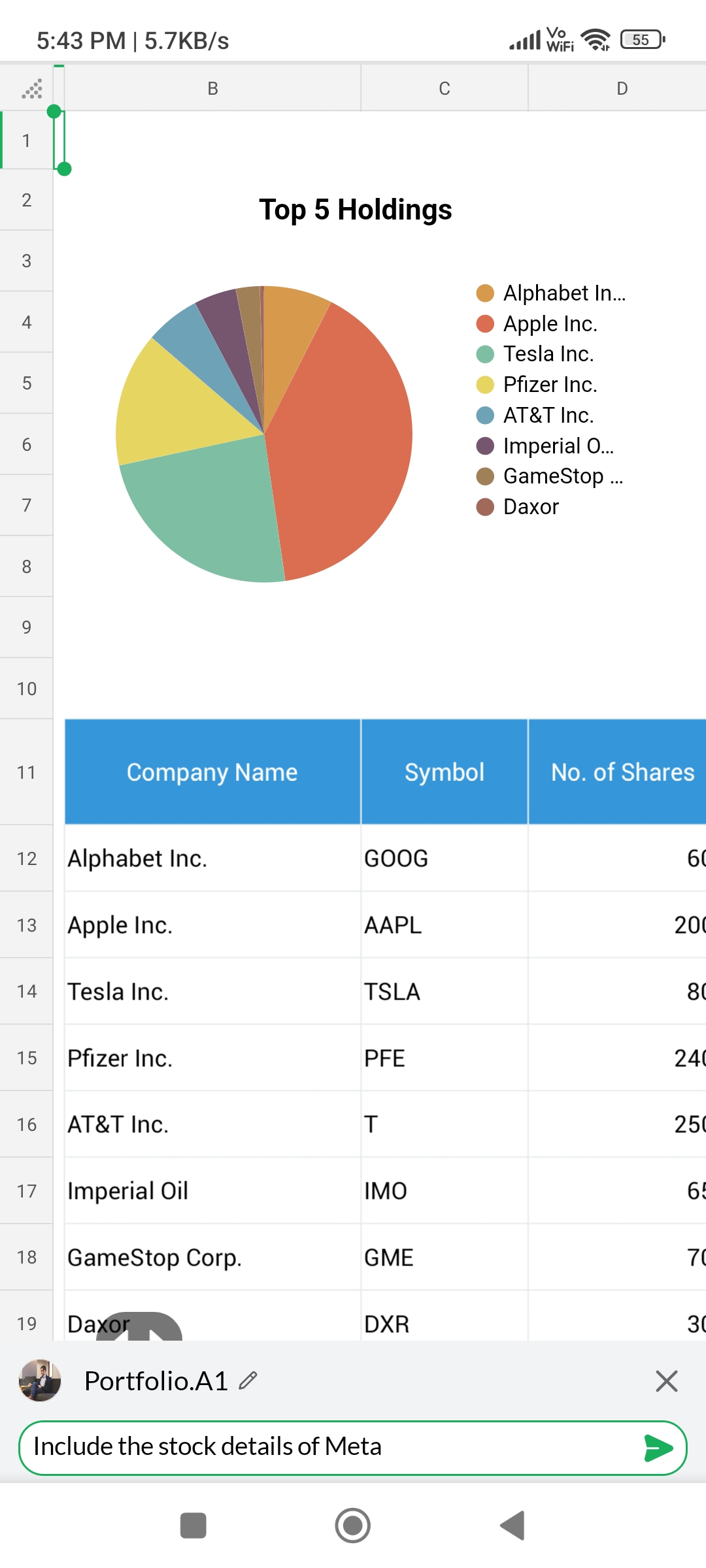Tap the user profile avatar
This screenshot has width=706, height=1568.
point(40,1380)
